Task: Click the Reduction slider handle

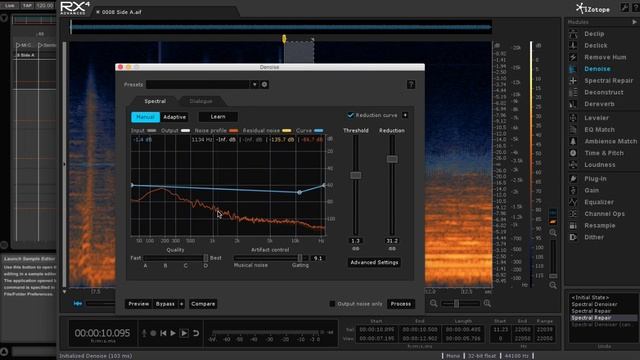Action: [392, 159]
